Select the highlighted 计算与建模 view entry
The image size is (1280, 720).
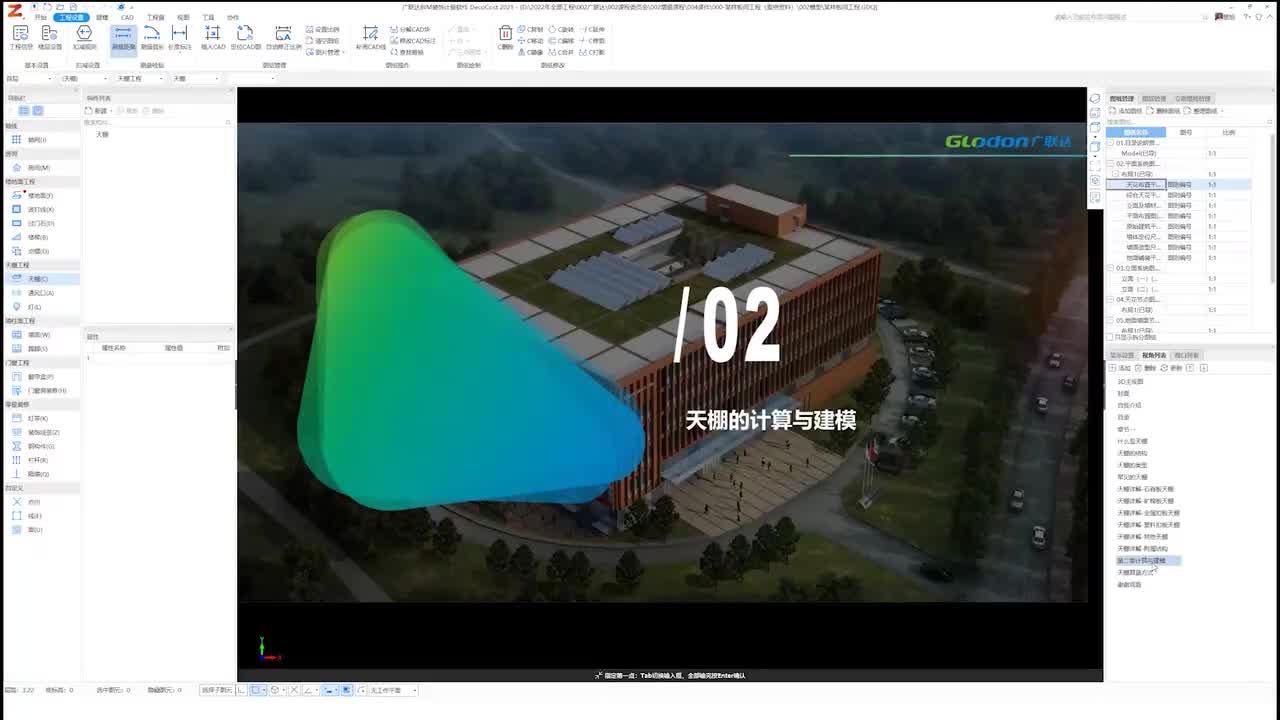tap(1148, 561)
